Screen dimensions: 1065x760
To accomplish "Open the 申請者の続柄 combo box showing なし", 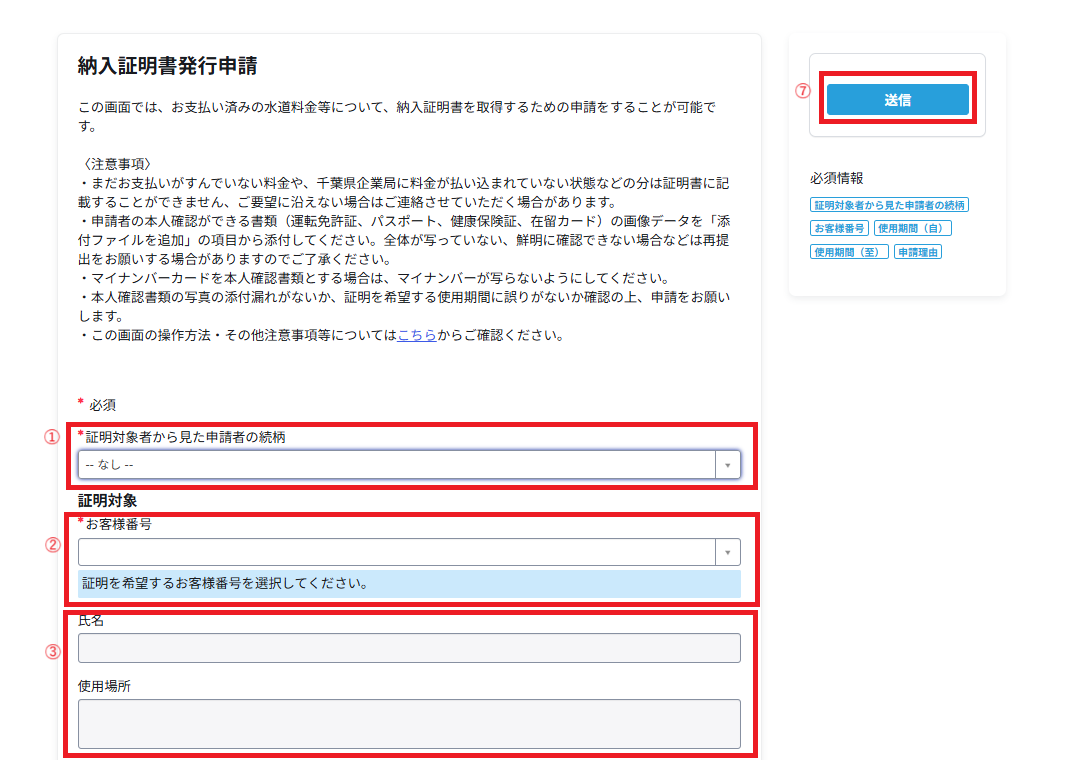I will tap(396, 464).
